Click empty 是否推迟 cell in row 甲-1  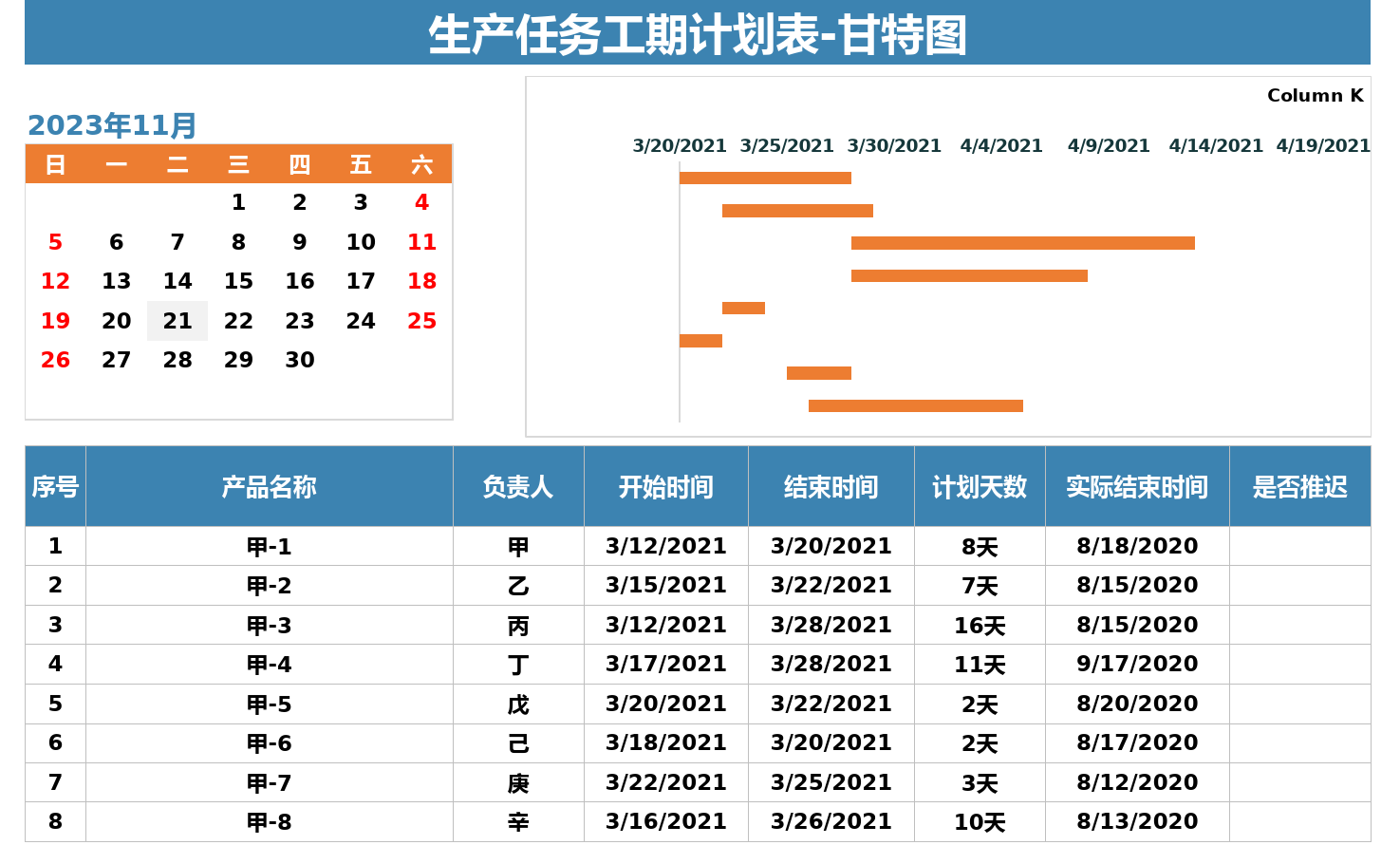tap(1300, 546)
